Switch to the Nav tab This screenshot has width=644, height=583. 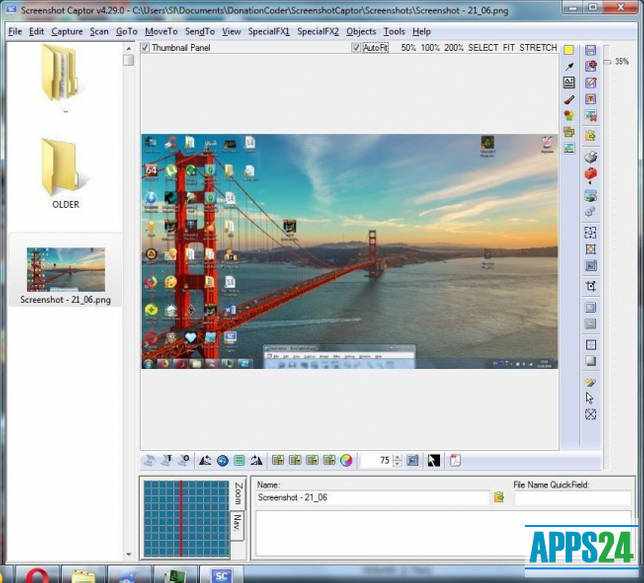pos(237,525)
